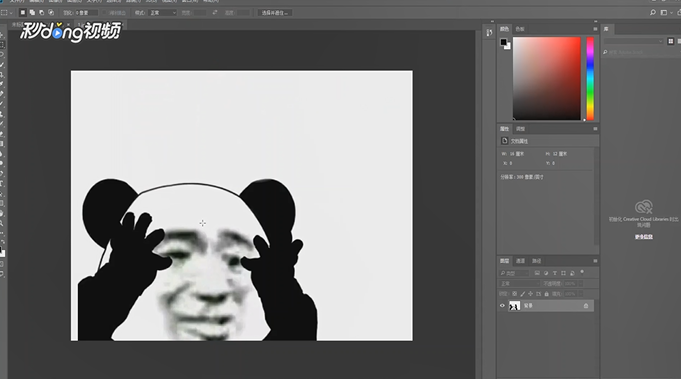Select the Add to selection icon
Screen dimensions: 681x379
(x=32, y=13)
